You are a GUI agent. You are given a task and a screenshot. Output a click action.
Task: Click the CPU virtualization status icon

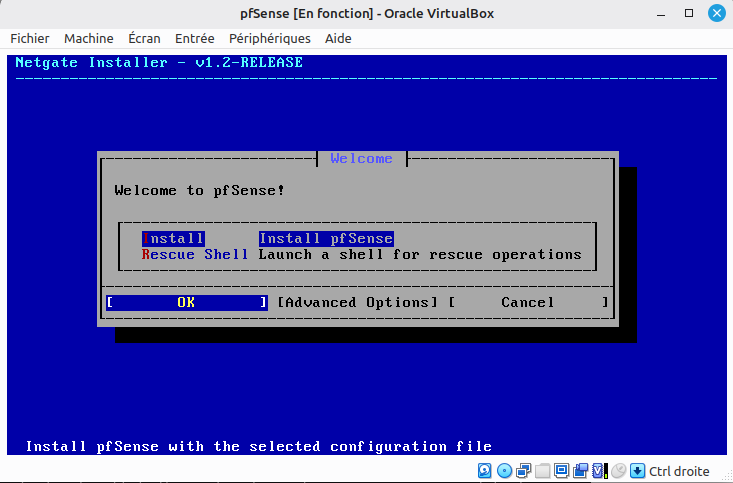tap(600, 470)
